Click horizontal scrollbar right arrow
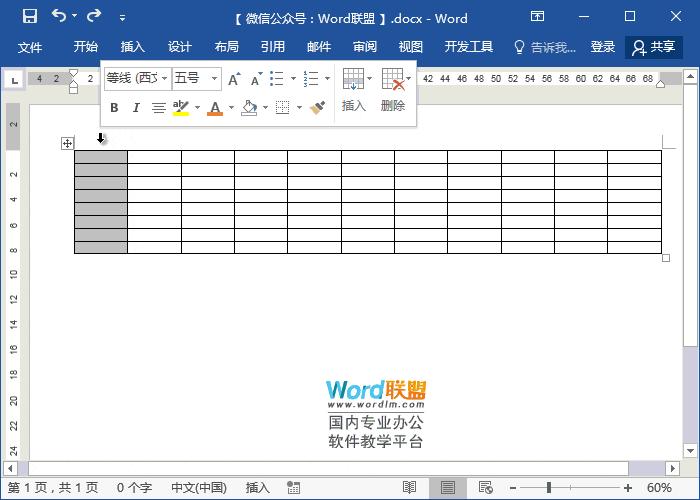 (672, 468)
